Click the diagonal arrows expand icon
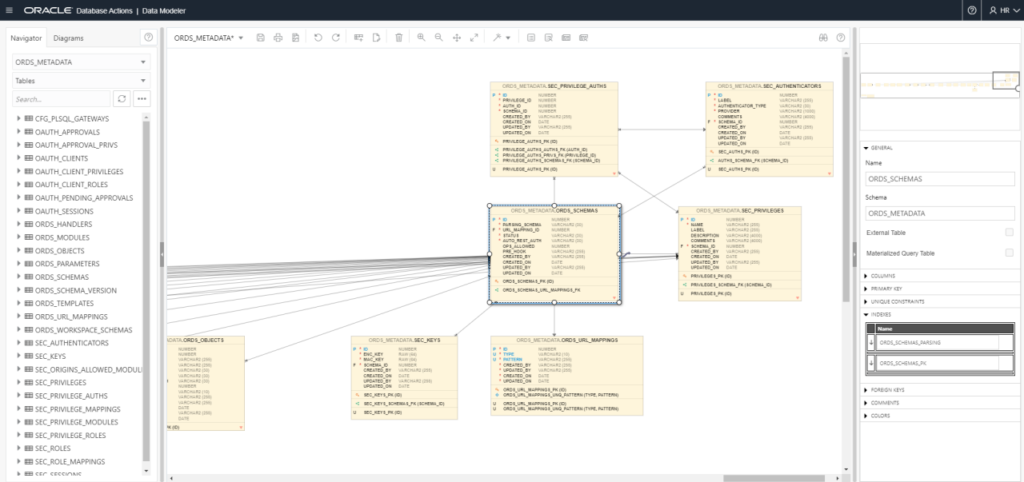Image resolution: width=1024 pixels, height=482 pixels. pyautogui.click(x=474, y=38)
